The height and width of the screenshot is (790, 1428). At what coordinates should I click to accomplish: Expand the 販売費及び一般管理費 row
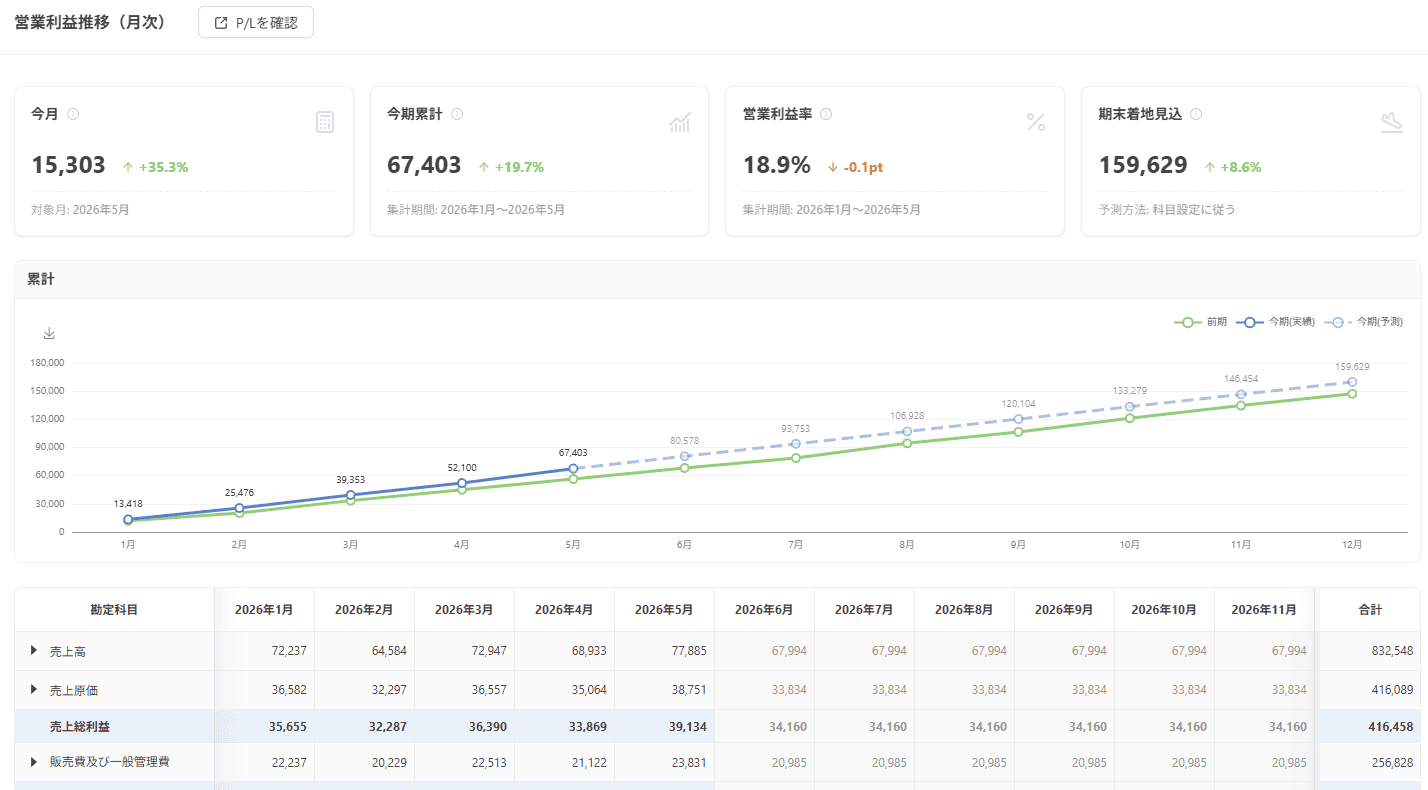pos(34,762)
